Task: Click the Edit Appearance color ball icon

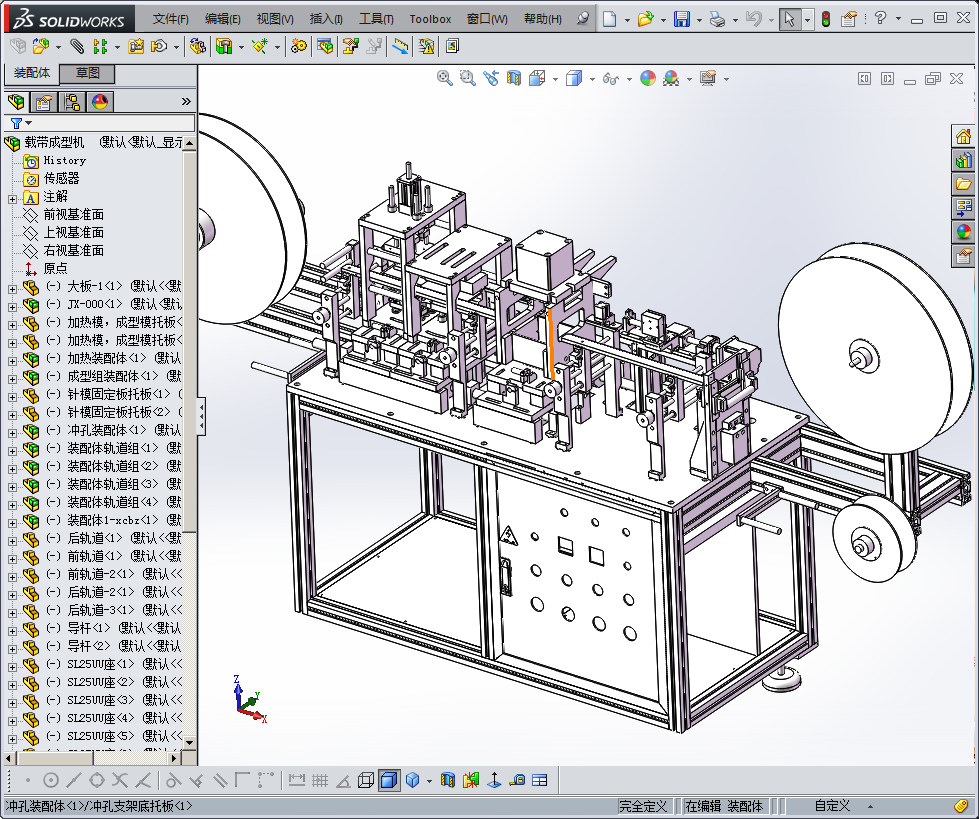Action: (648, 78)
